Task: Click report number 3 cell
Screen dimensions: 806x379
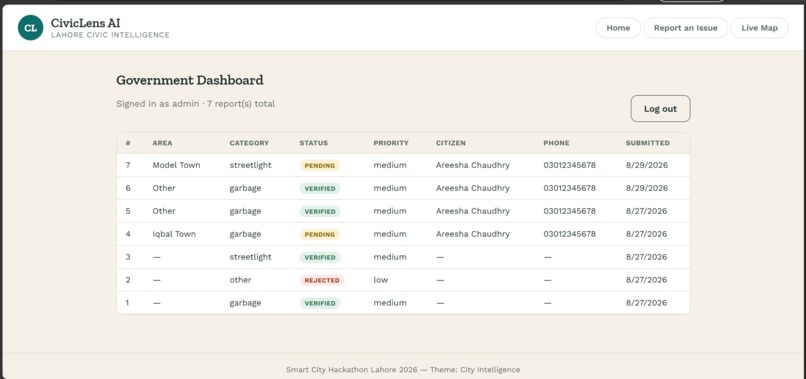Action: point(128,257)
